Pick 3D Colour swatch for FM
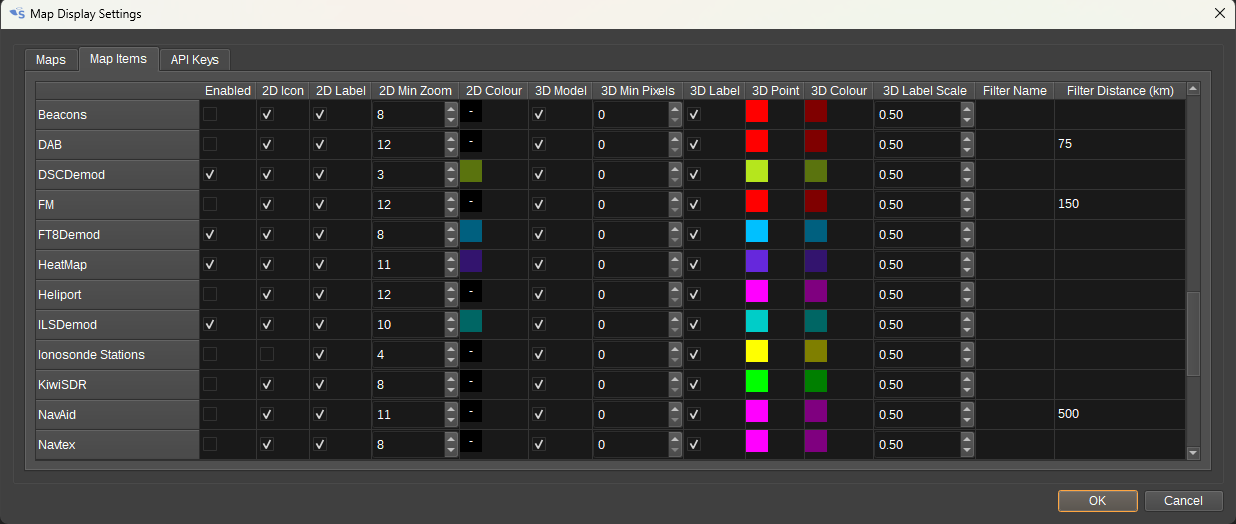The height and width of the screenshot is (524, 1236). [816, 201]
